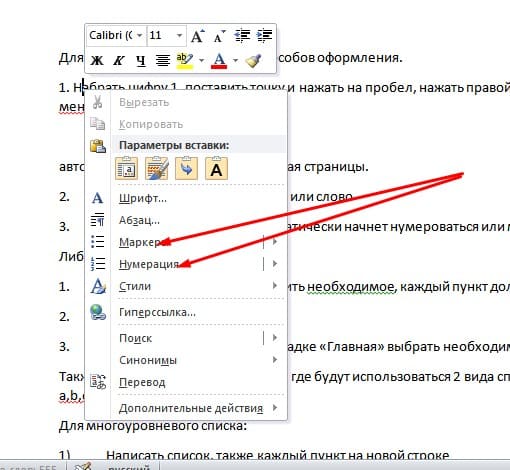This screenshot has width=510, height=470.
Task: Expand Маркеры submenu arrow
Action: pos(275,242)
